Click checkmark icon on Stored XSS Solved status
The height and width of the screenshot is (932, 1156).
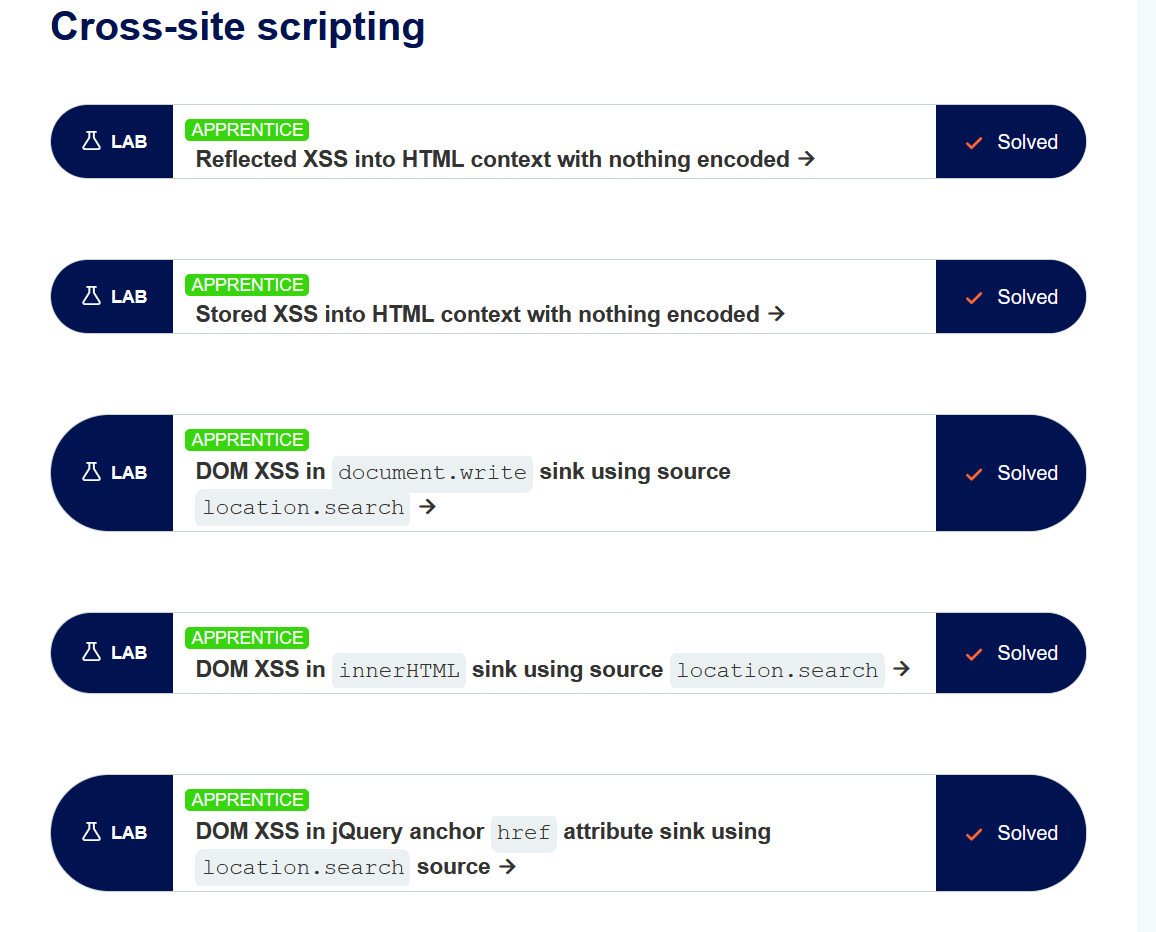coord(974,298)
